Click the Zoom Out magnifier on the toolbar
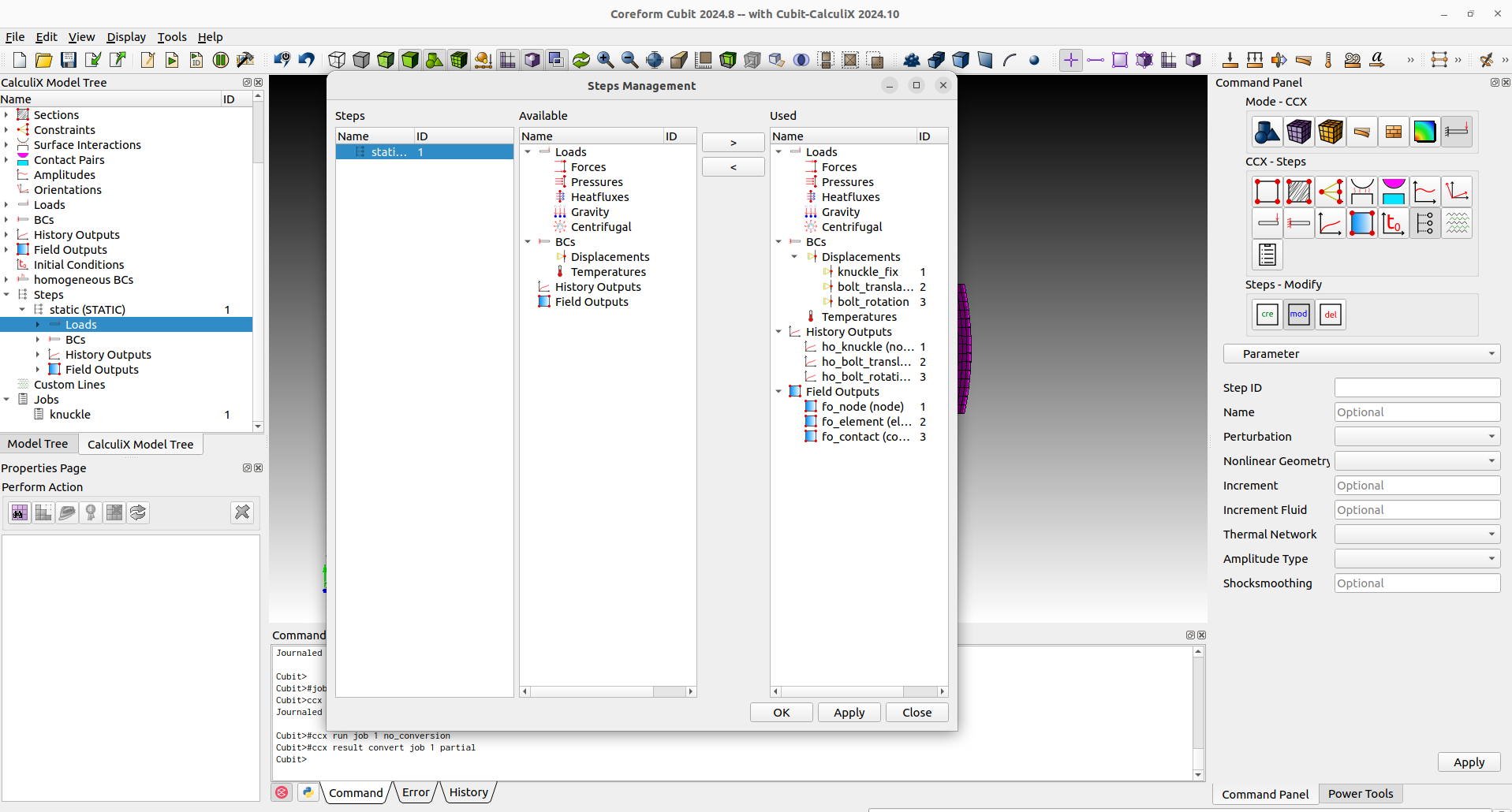This screenshot has width=1512, height=812. (630, 59)
